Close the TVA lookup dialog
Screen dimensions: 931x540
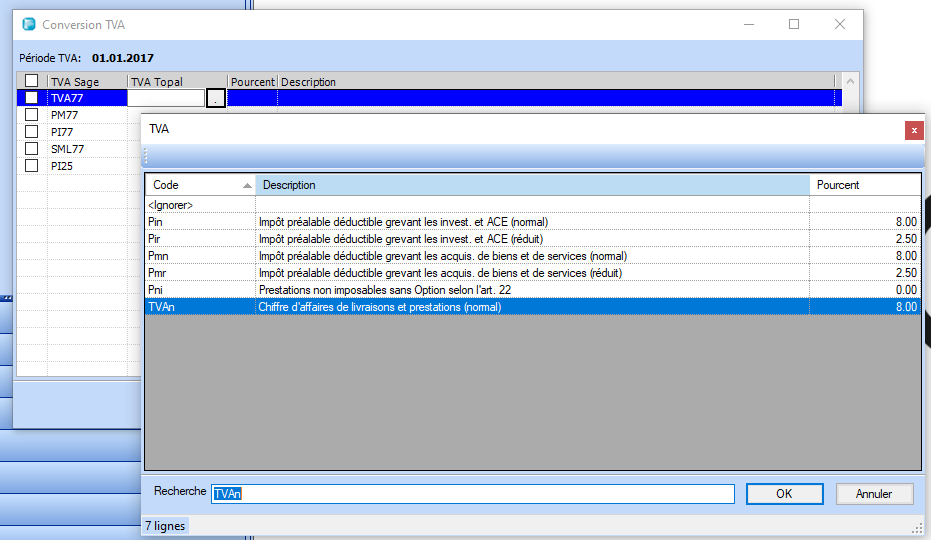coord(913,130)
